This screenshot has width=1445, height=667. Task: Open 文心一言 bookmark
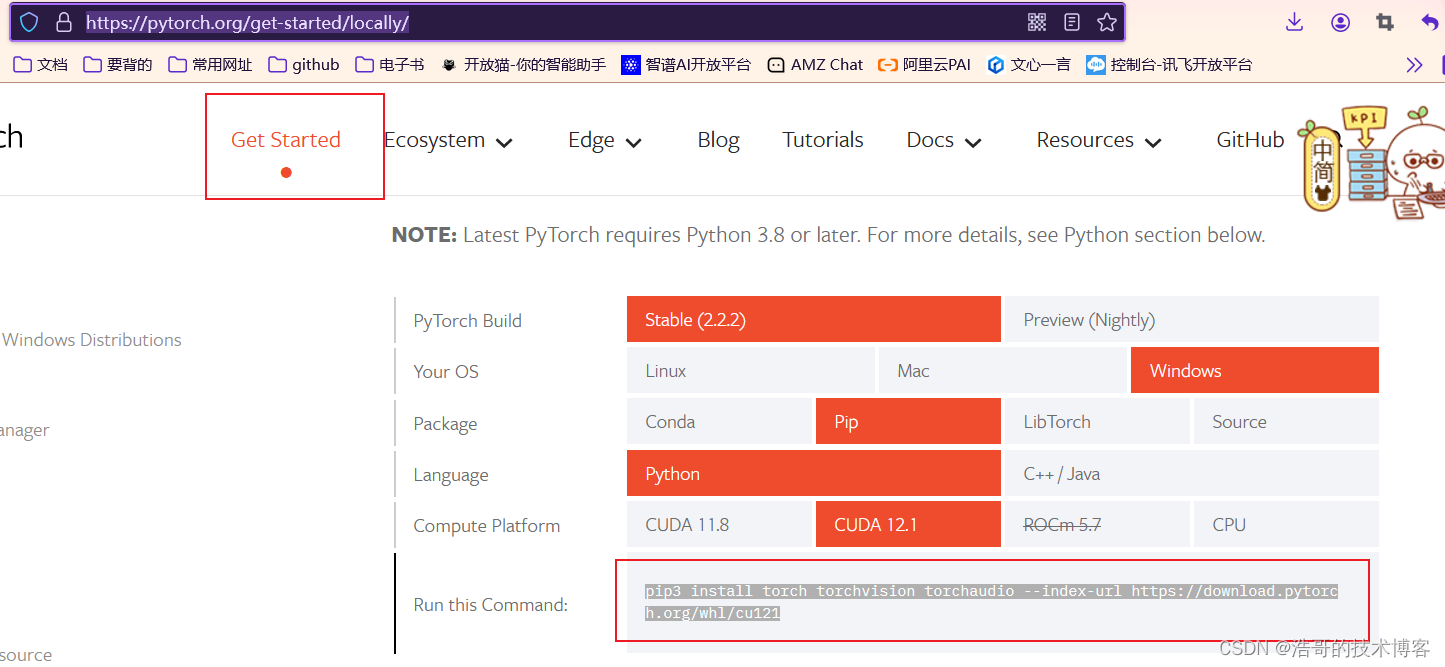point(1028,65)
